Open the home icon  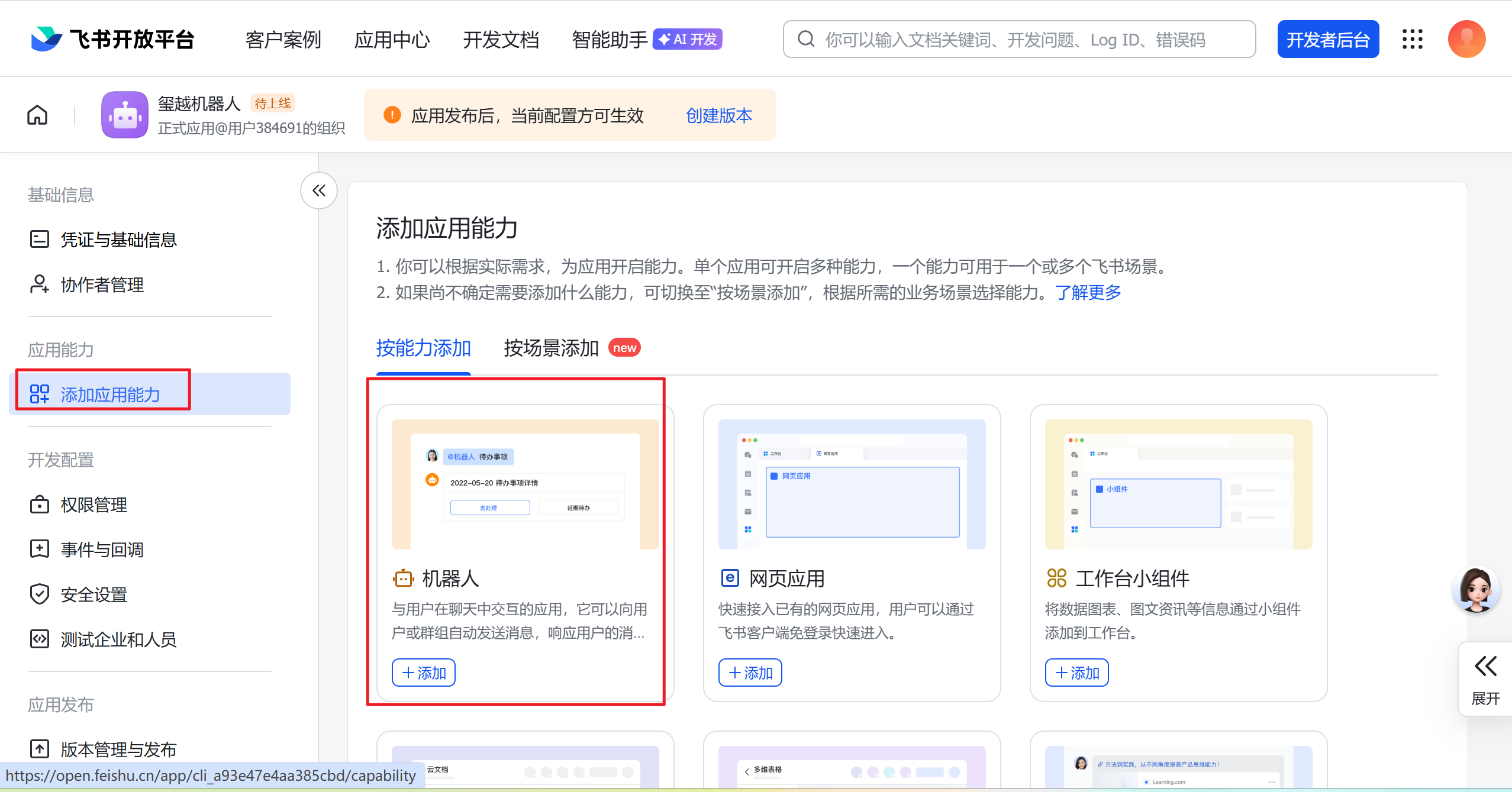37,115
